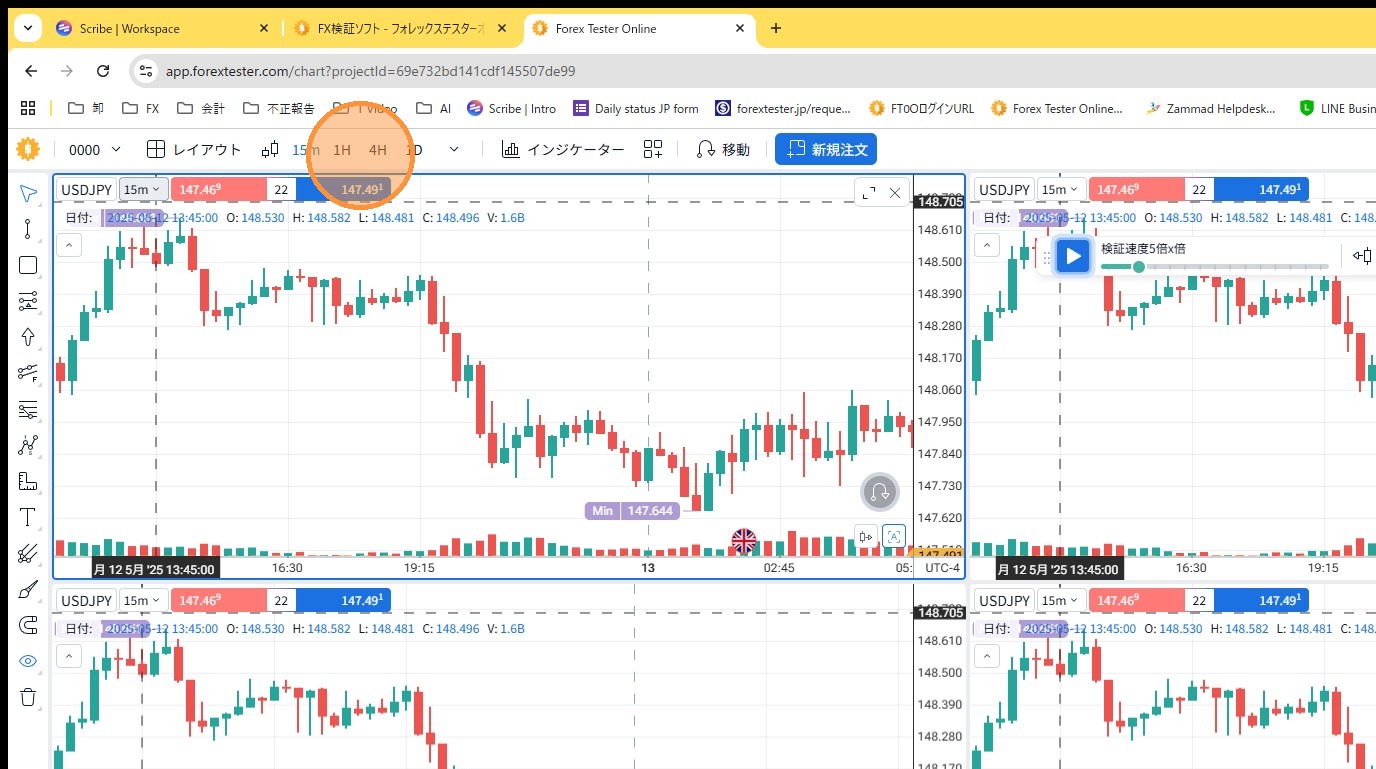Viewport: 1376px width, 769px height.
Task: Select the up arrow marker tool
Action: (x=28, y=337)
